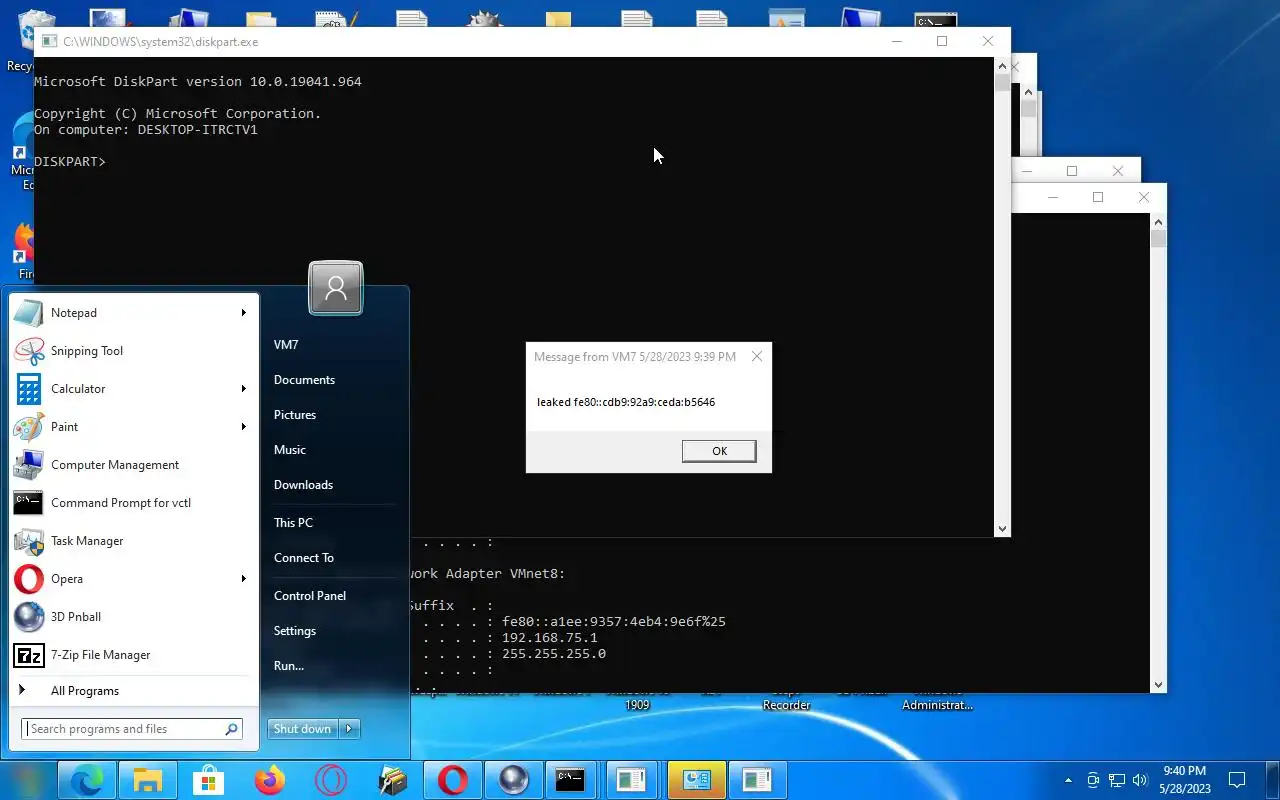
Task: Open Control Panel from Start menu
Action: [x=310, y=596]
